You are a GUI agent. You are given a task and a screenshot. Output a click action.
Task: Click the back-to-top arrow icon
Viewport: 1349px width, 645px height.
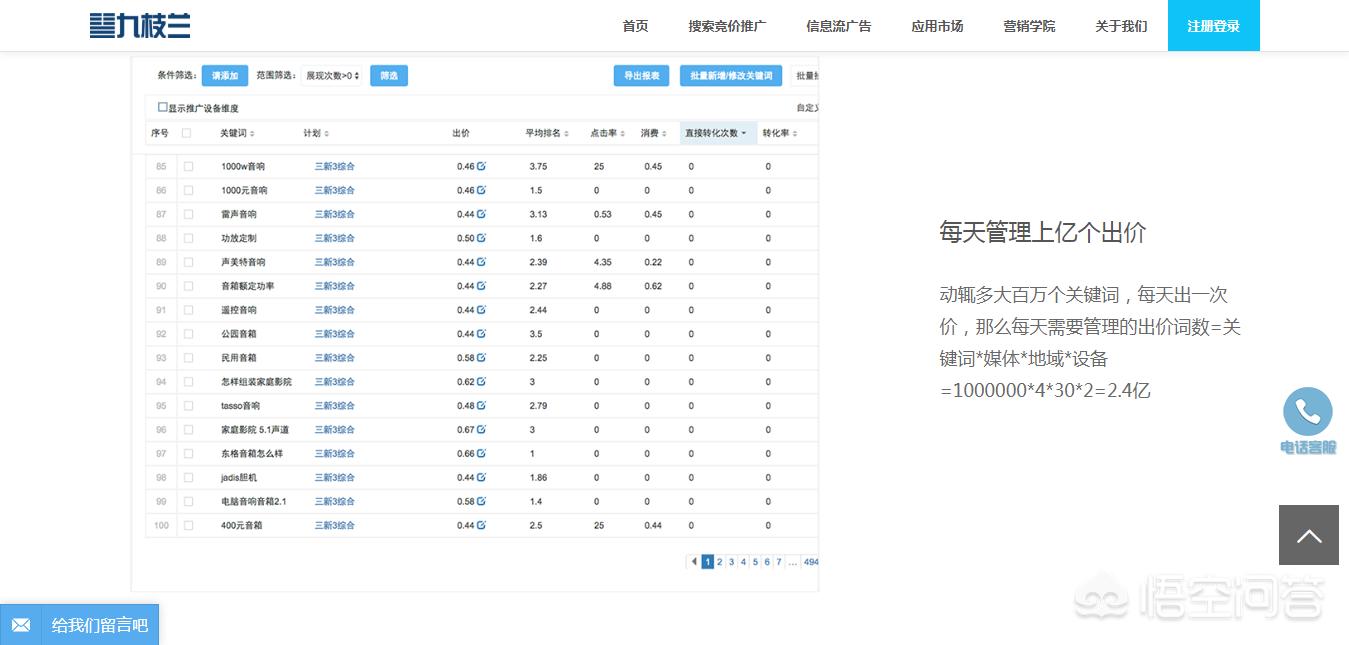tap(1308, 535)
